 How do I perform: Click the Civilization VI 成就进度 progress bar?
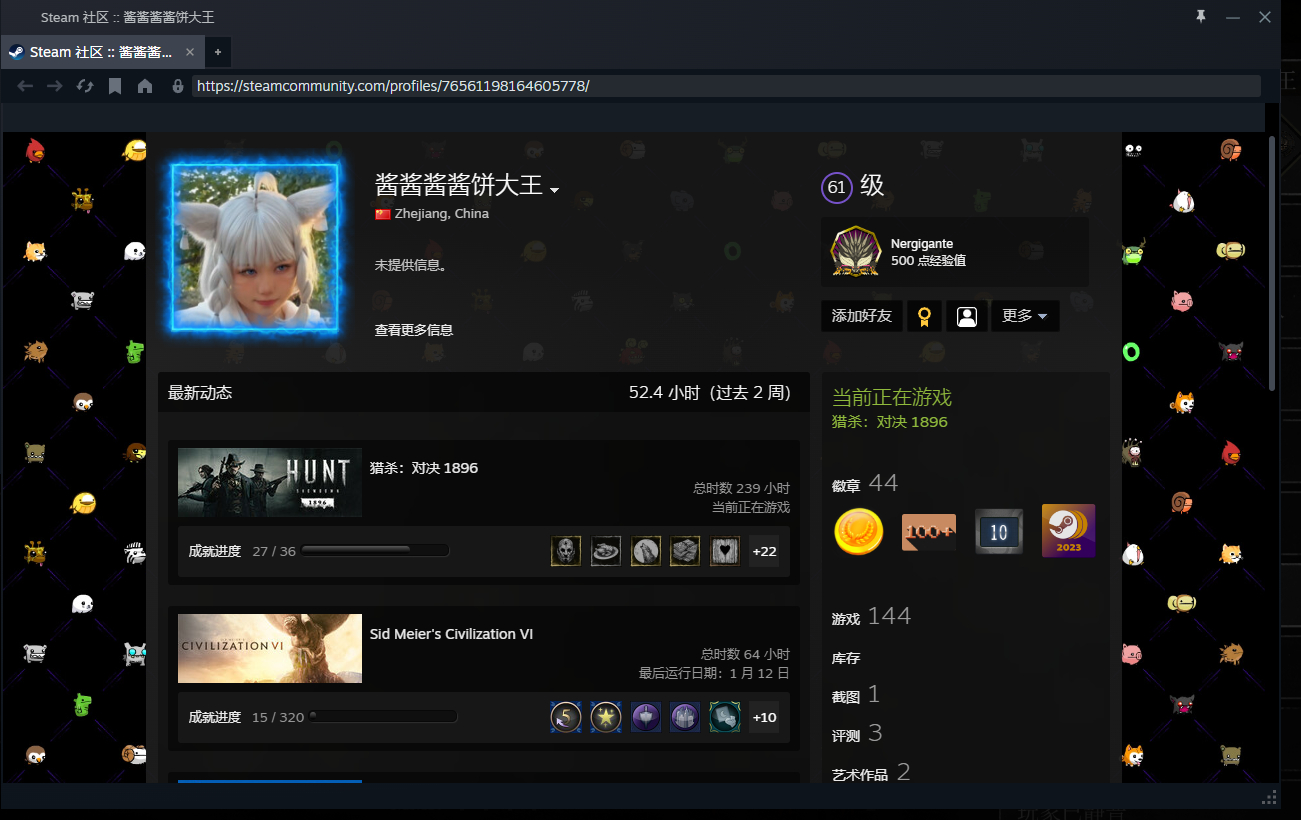pyautogui.click(x=383, y=716)
